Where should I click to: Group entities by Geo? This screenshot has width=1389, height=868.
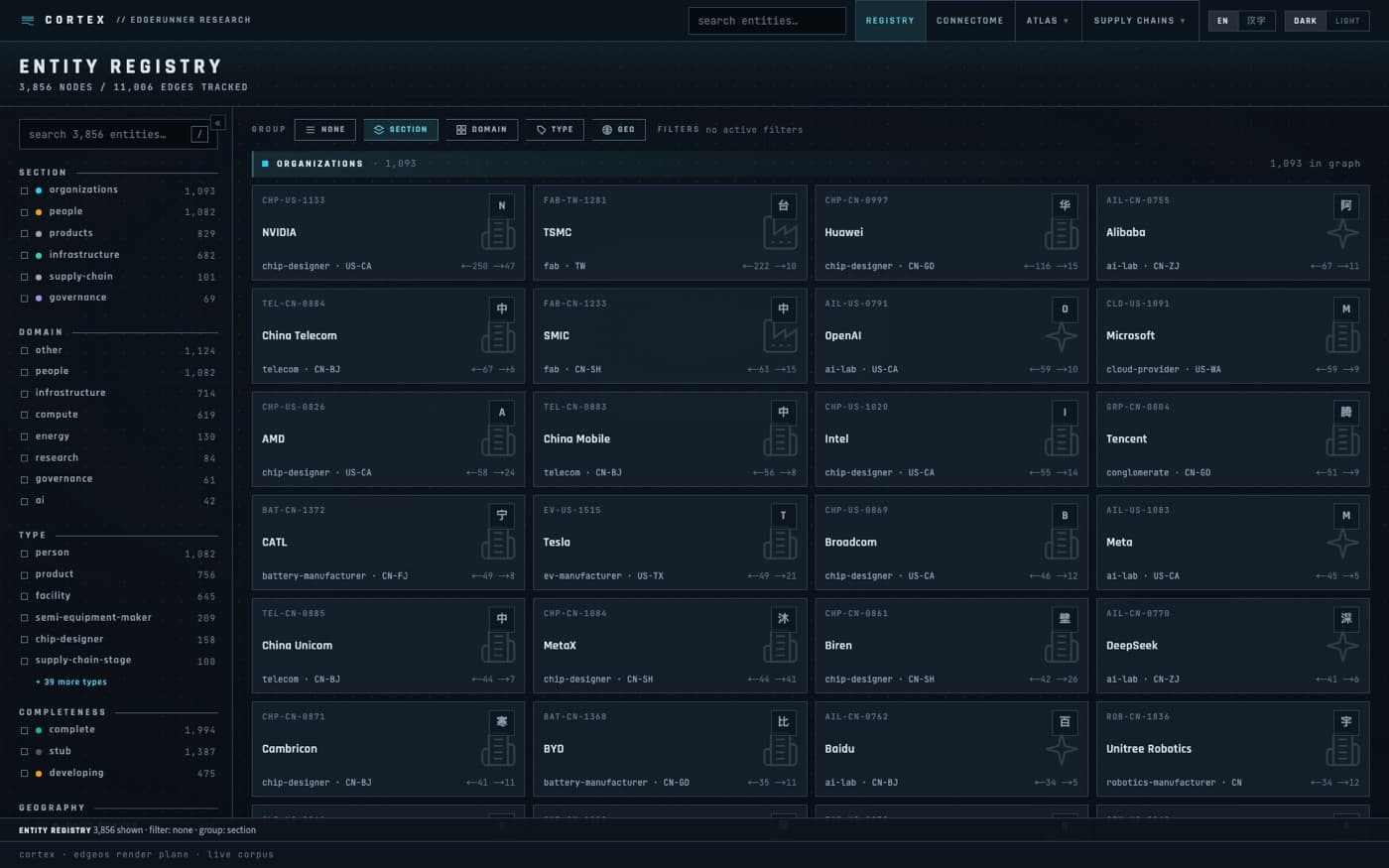coord(618,129)
